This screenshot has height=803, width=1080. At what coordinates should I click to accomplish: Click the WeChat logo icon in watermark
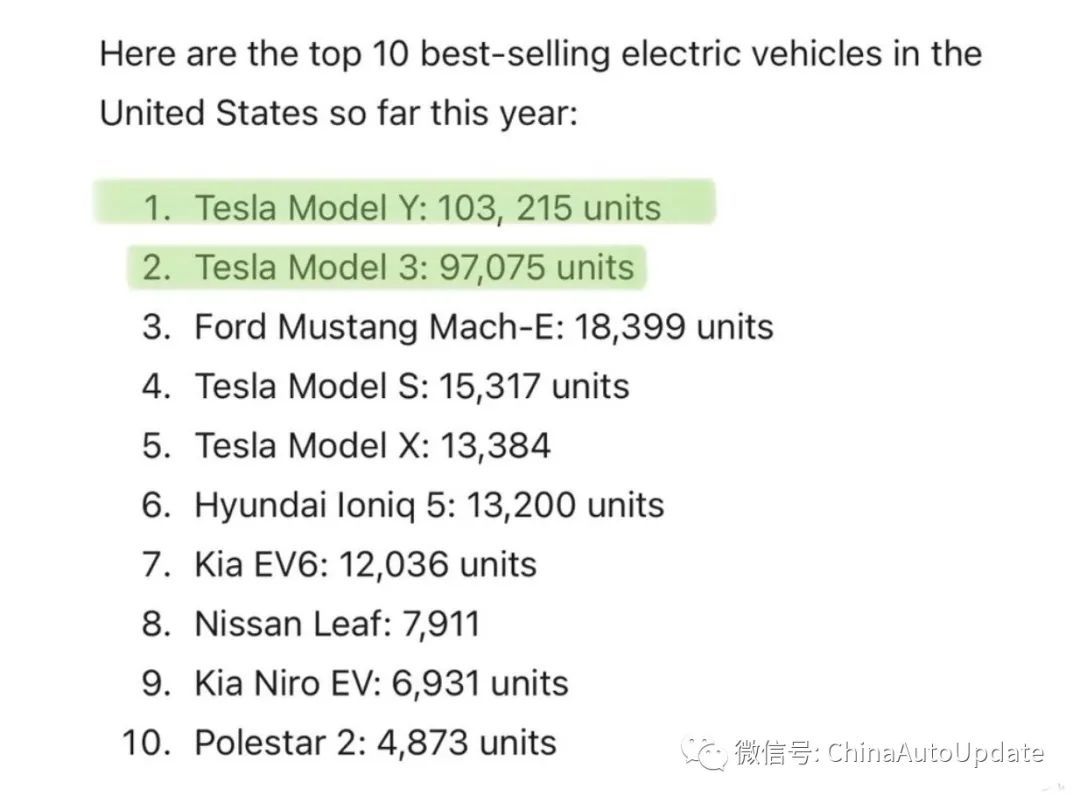click(704, 753)
